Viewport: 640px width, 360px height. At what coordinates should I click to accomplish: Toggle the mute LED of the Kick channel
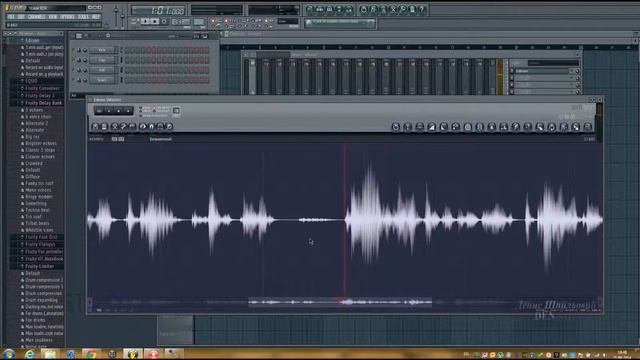coord(73,50)
